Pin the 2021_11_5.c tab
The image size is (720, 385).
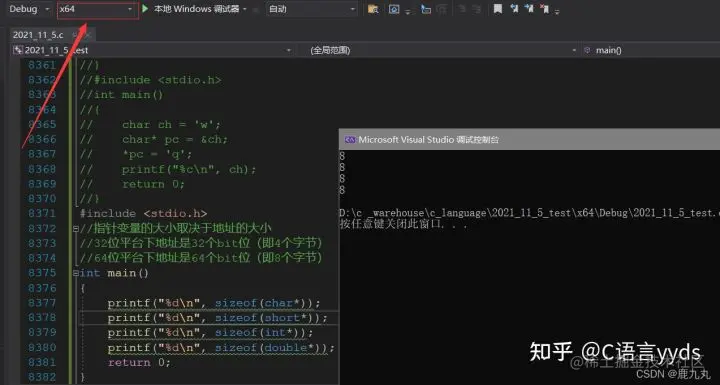tap(74, 35)
